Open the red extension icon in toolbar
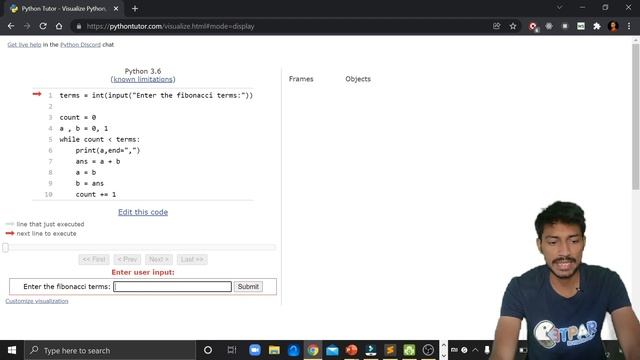Image resolution: width=640 pixels, height=360 pixels. coord(533,27)
